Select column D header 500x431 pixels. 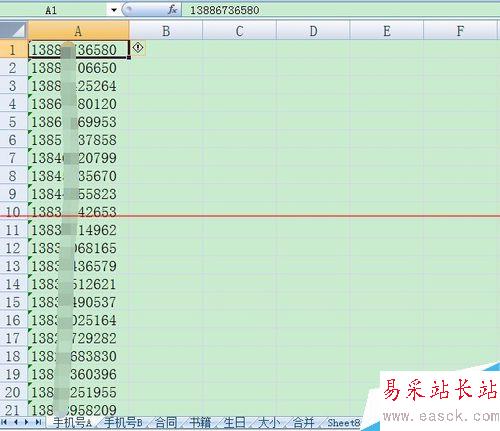[313, 31]
